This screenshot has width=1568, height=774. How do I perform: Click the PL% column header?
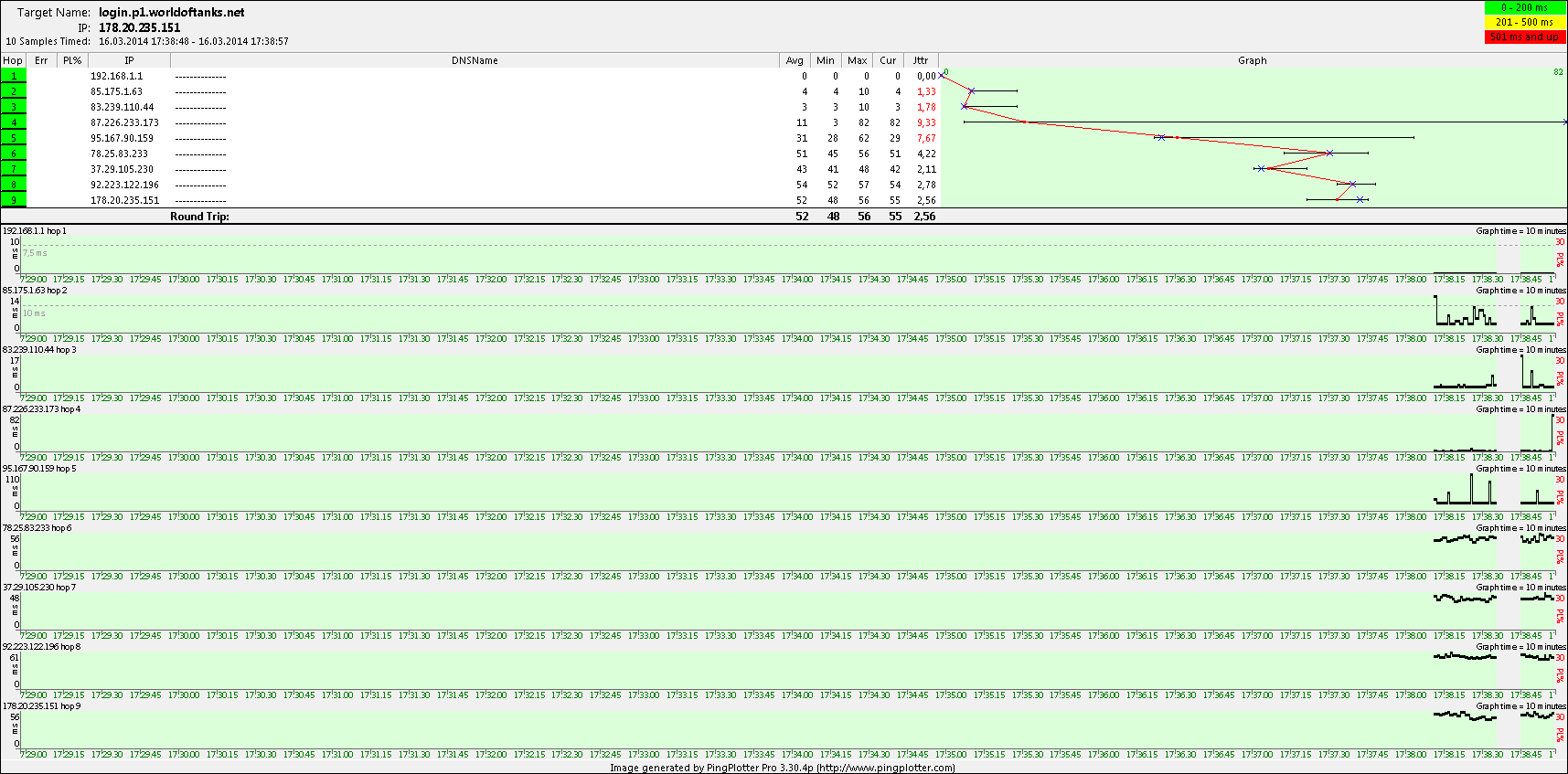tap(72, 60)
